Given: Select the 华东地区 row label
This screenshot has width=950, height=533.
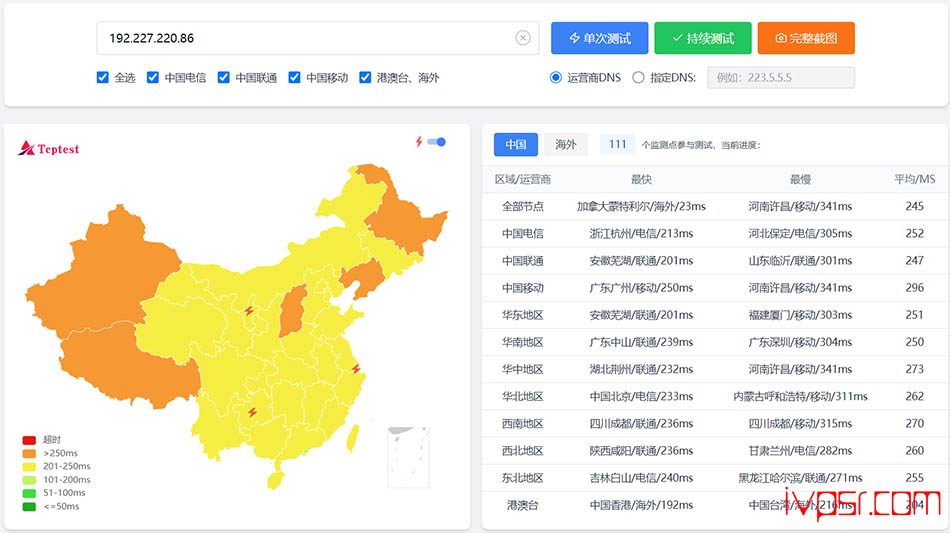Looking at the screenshot, I should click(x=523, y=315).
